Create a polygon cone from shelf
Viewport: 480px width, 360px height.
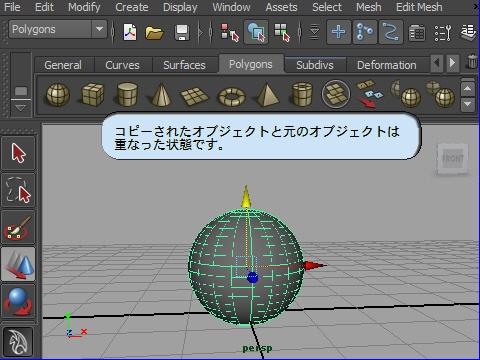pos(161,95)
